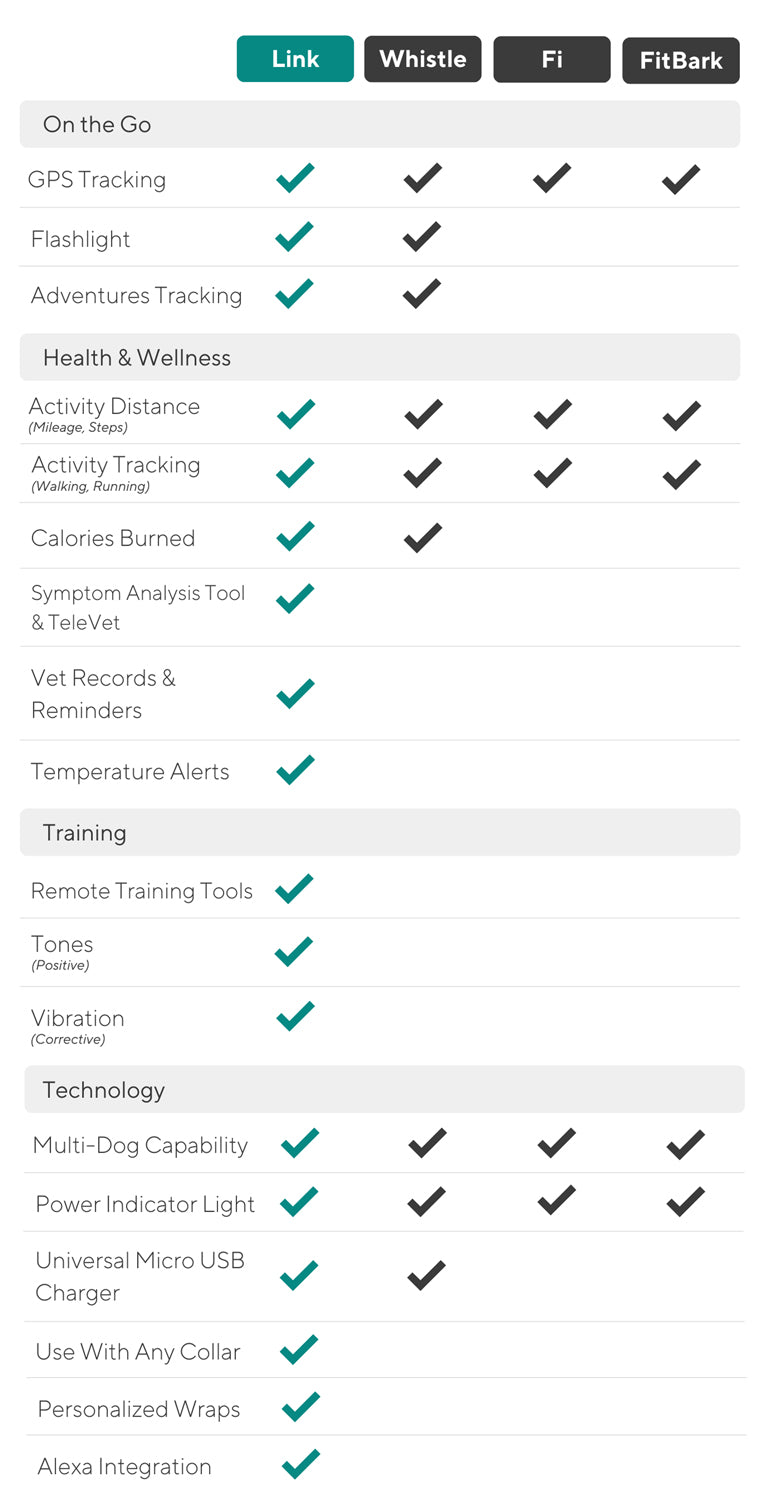The width and height of the screenshot is (768, 1500).
Task: Click the On the Go section header
Action: (97, 124)
